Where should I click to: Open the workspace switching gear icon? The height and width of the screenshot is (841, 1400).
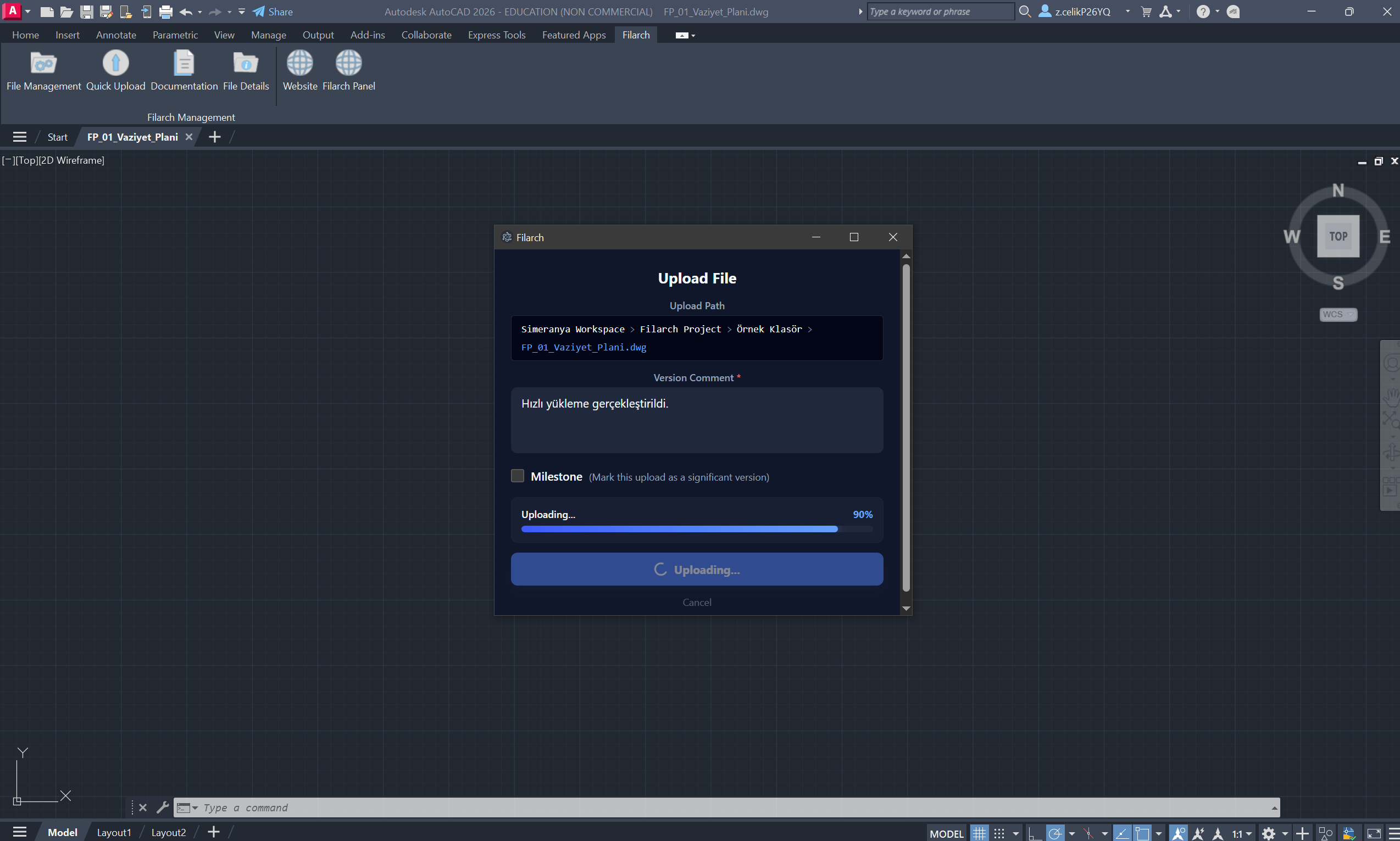tap(1269, 833)
